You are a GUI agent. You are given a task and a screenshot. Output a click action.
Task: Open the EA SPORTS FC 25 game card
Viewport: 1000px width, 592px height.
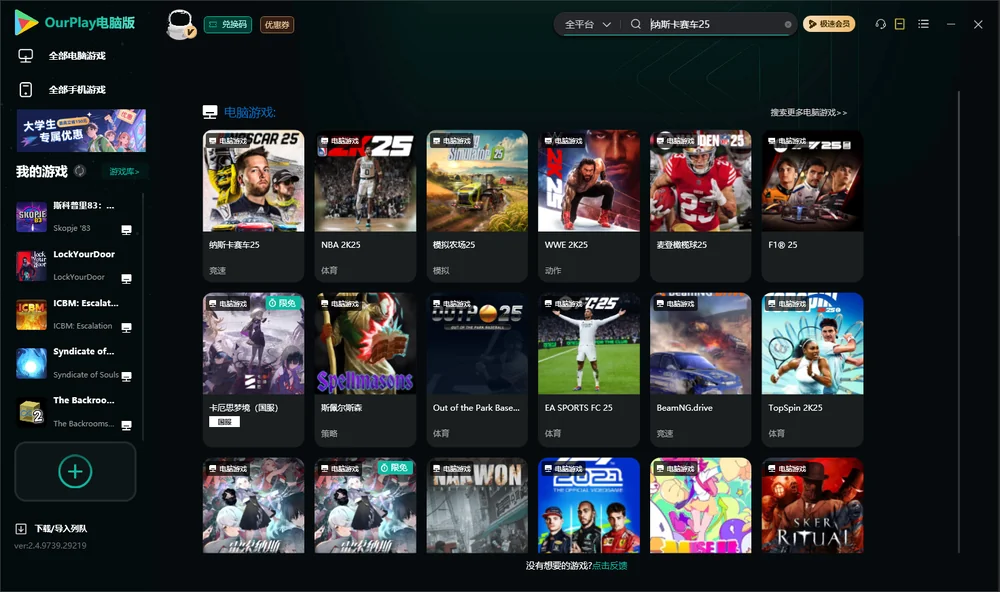coord(589,369)
